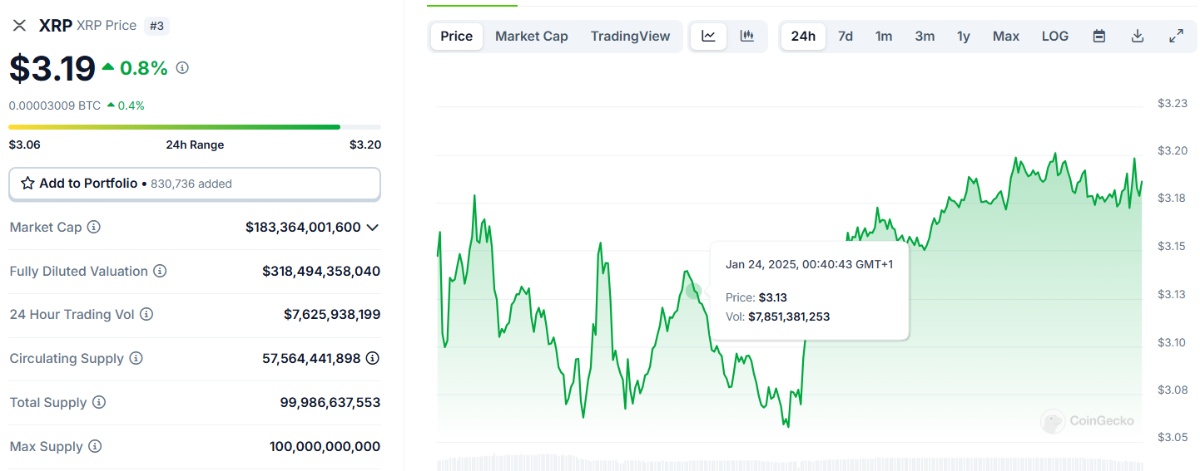This screenshot has width=1200, height=471.
Task: Click the 24h Range progress bar
Action: [194, 127]
